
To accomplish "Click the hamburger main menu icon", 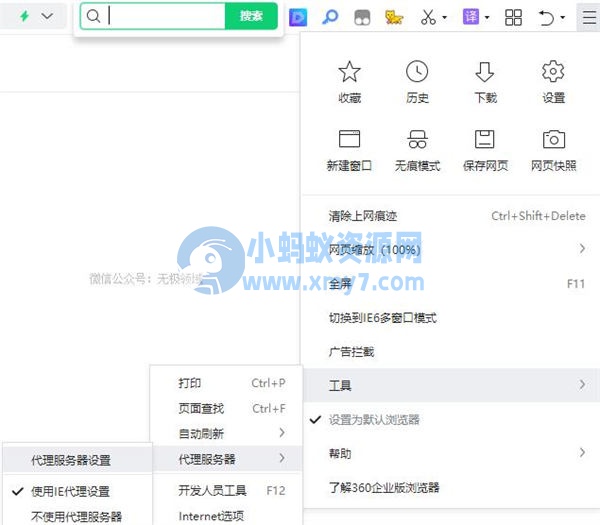I will pos(589,17).
